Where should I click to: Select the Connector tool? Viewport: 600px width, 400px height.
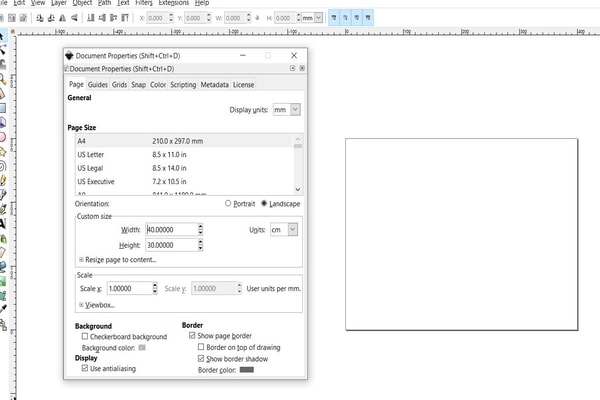(3, 325)
